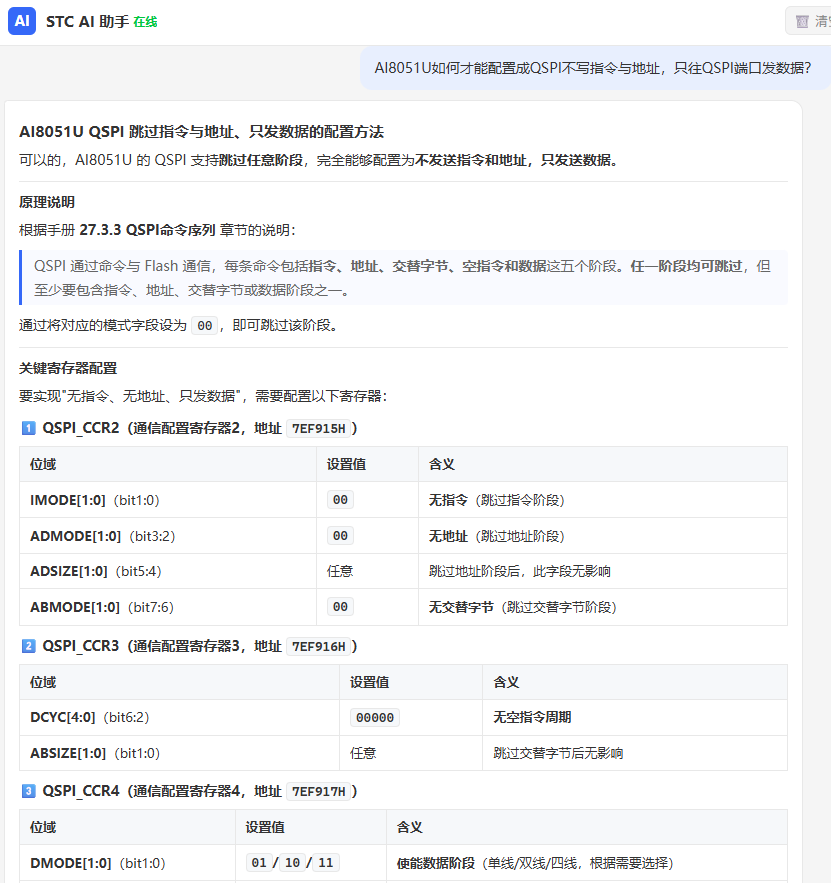Click the 27.3.3 QSPI命令序列 reference text

pyautogui.click(x=148, y=230)
